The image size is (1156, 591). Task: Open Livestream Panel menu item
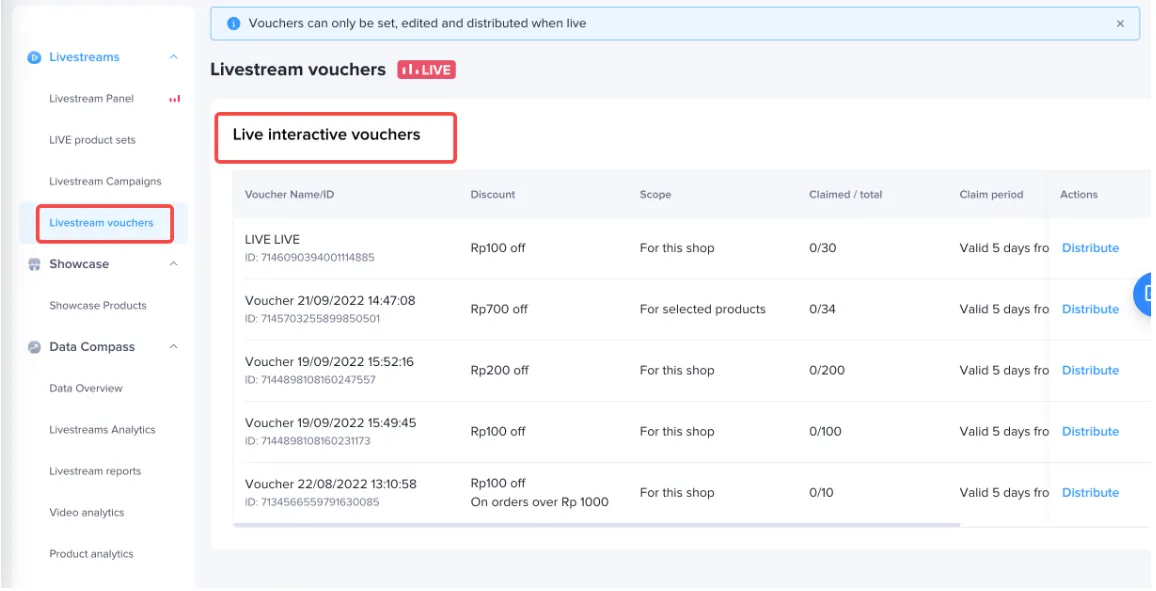tap(91, 99)
